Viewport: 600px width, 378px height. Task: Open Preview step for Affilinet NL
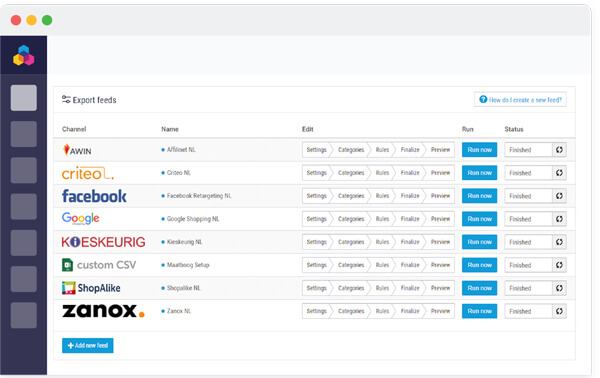pos(440,150)
